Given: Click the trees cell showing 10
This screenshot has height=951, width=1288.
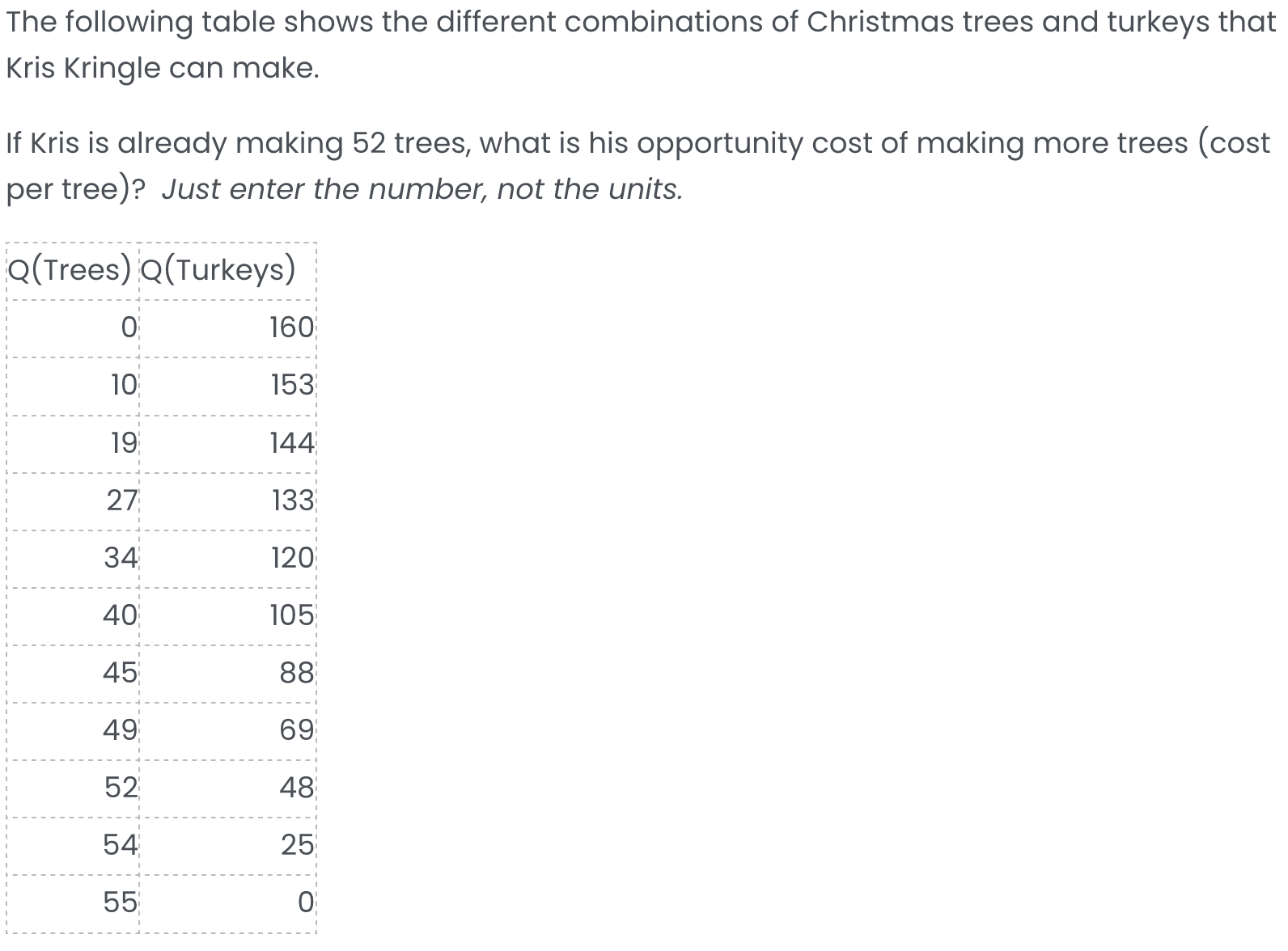Looking at the screenshot, I should point(124,385).
